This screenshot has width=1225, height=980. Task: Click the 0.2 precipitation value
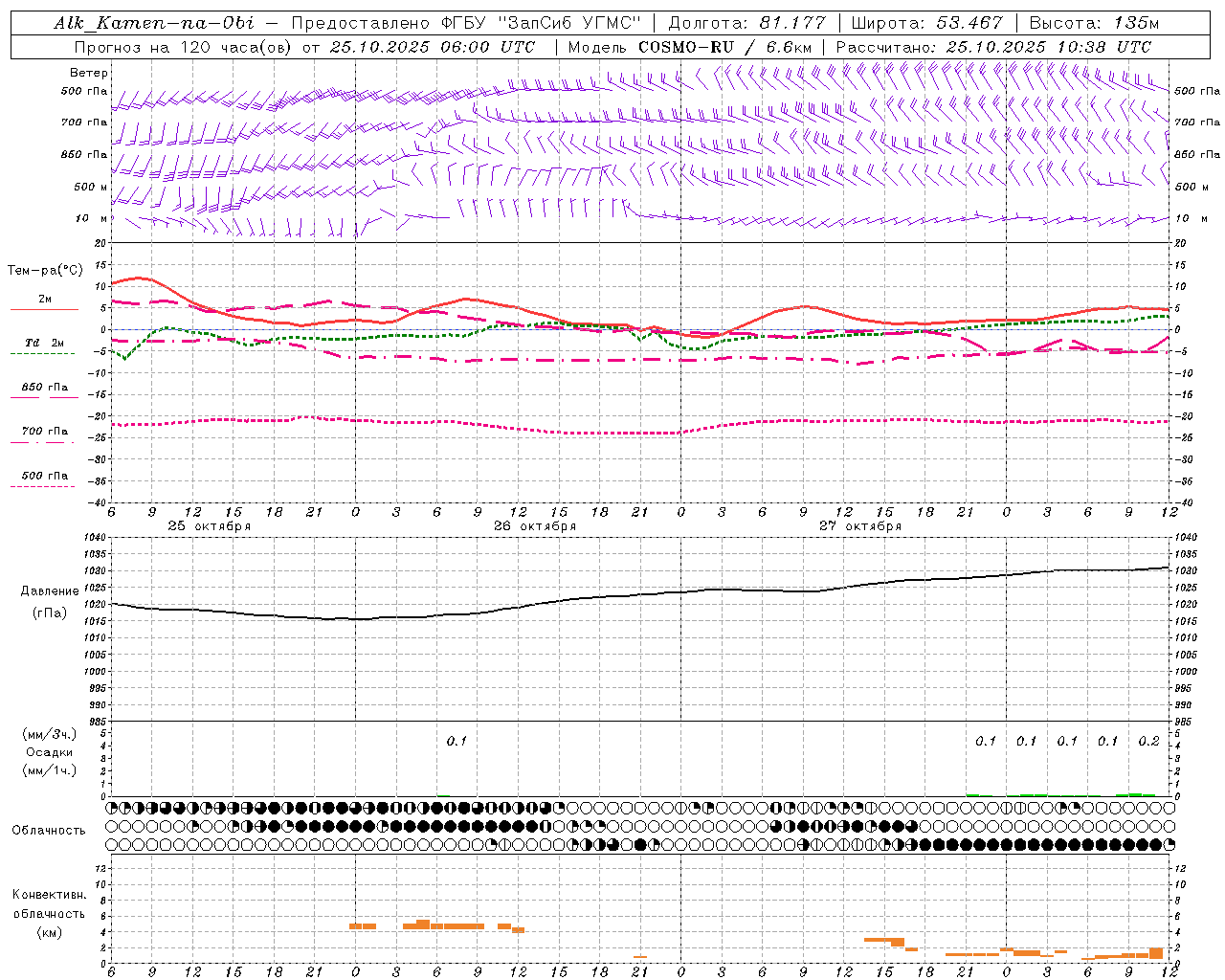coord(1149,742)
